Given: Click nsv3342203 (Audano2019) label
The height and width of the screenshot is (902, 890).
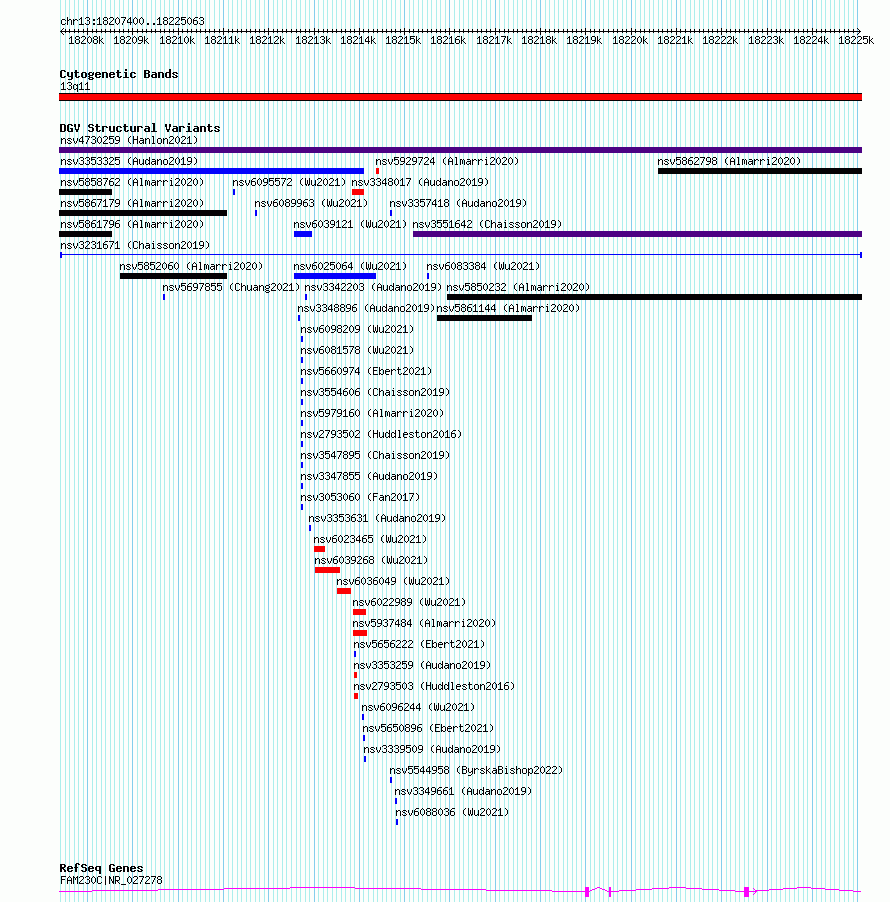Looking at the screenshot, I should coord(373,288).
